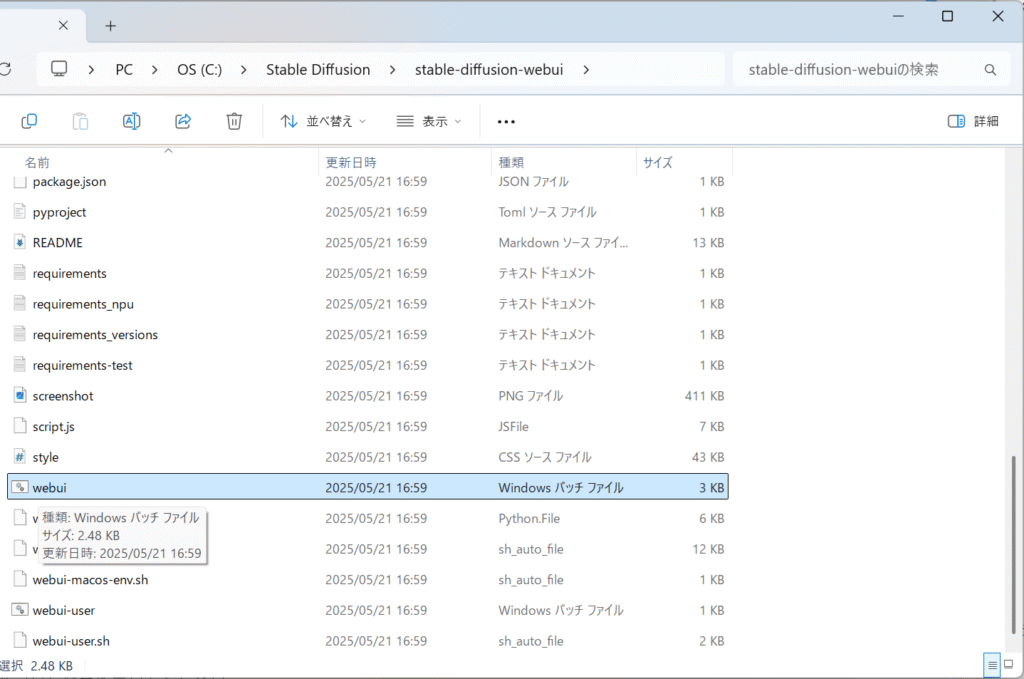Open the 並べ替え sort dropdown

323,121
